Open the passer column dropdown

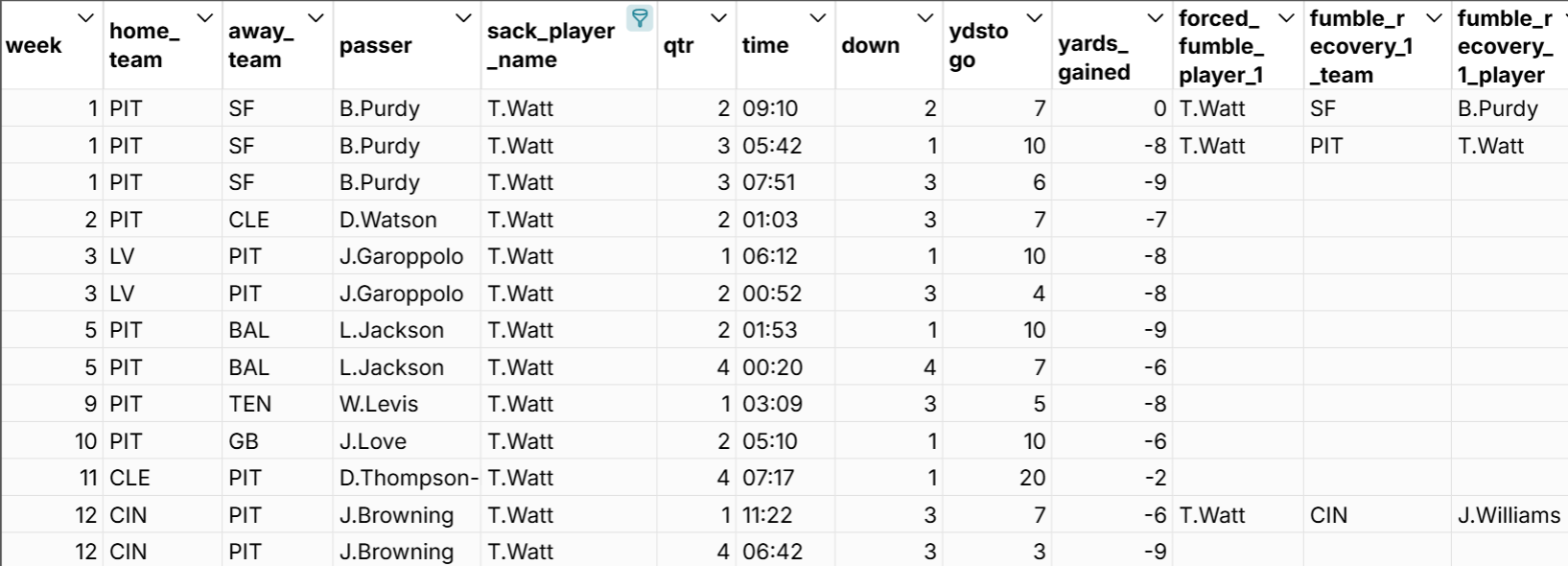pyautogui.click(x=461, y=15)
